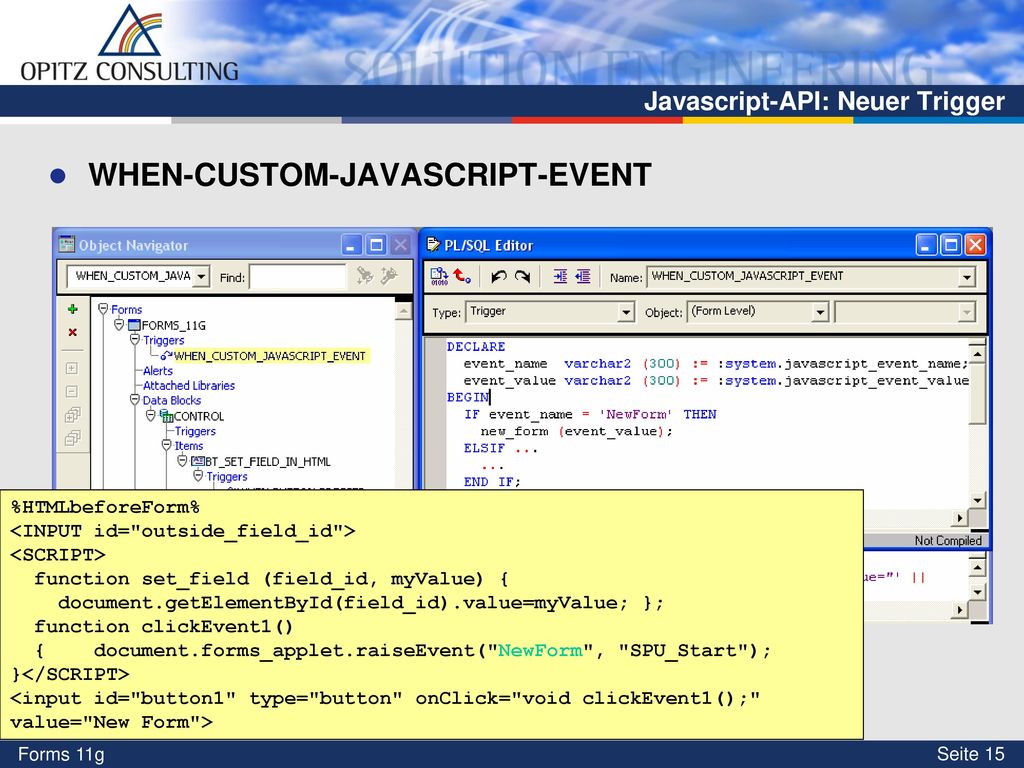
Task: Click the green plus Create icon
Action: point(72,309)
